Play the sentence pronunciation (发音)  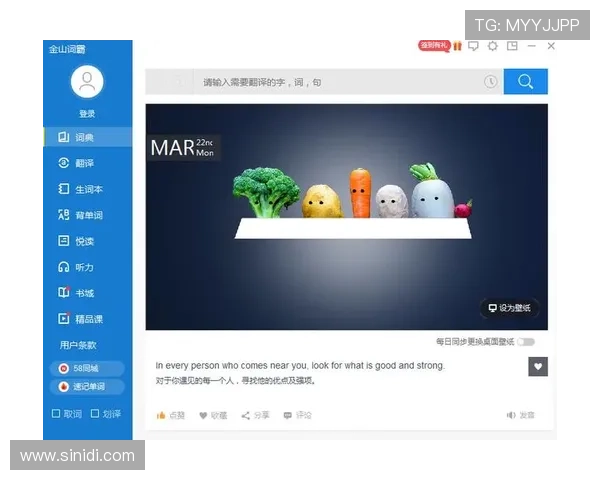point(520,415)
